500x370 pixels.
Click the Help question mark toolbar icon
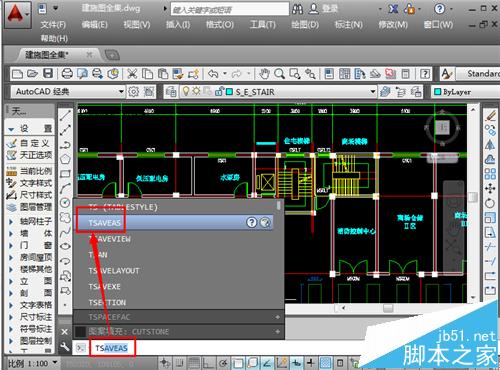coord(425,74)
